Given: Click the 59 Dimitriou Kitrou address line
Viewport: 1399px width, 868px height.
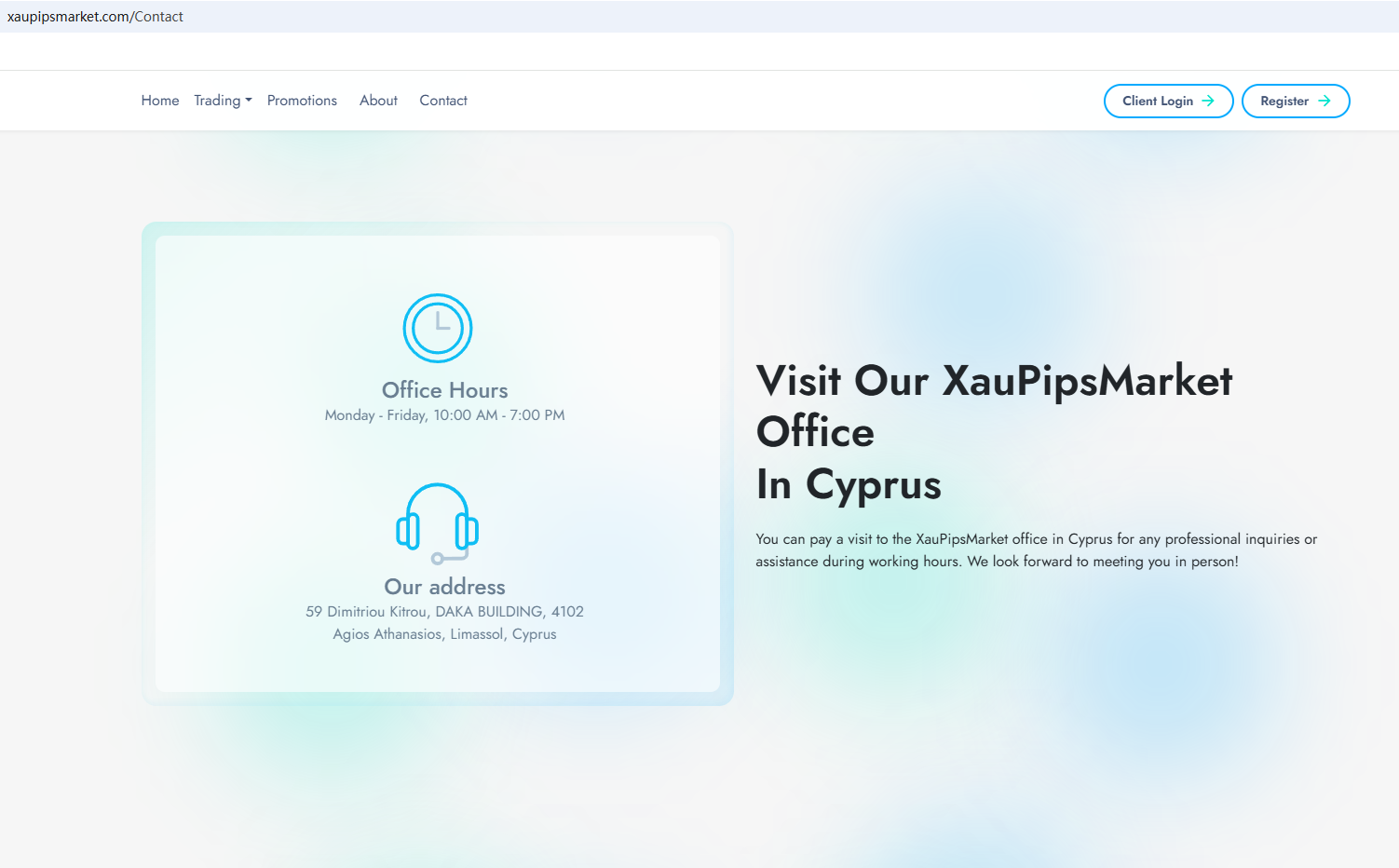Looking at the screenshot, I should point(444,612).
